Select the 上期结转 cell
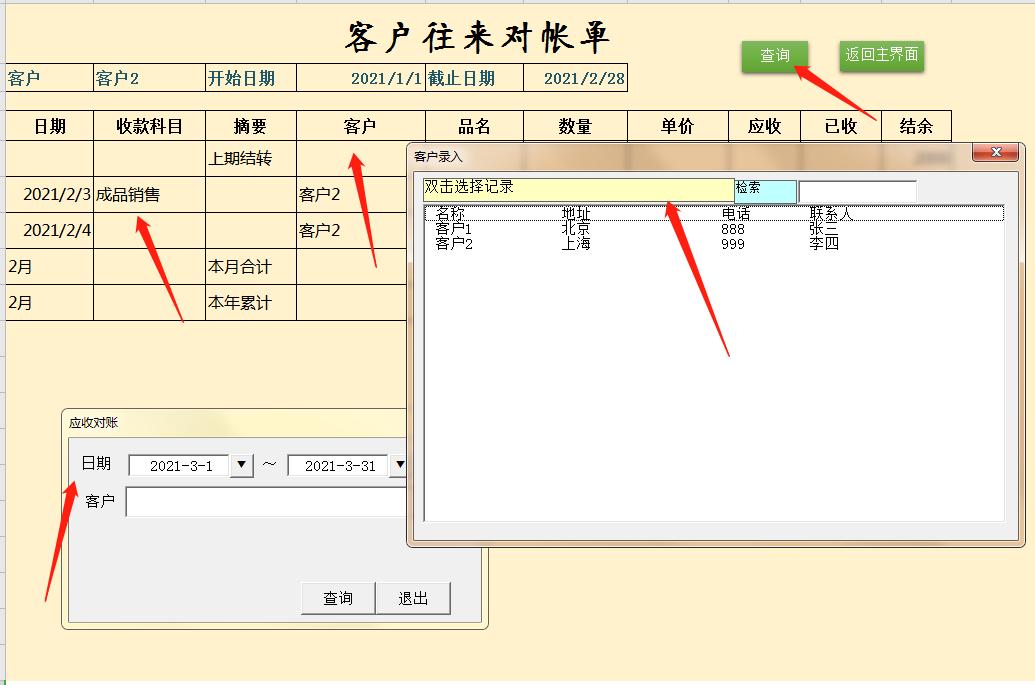1035x685 pixels. point(250,158)
